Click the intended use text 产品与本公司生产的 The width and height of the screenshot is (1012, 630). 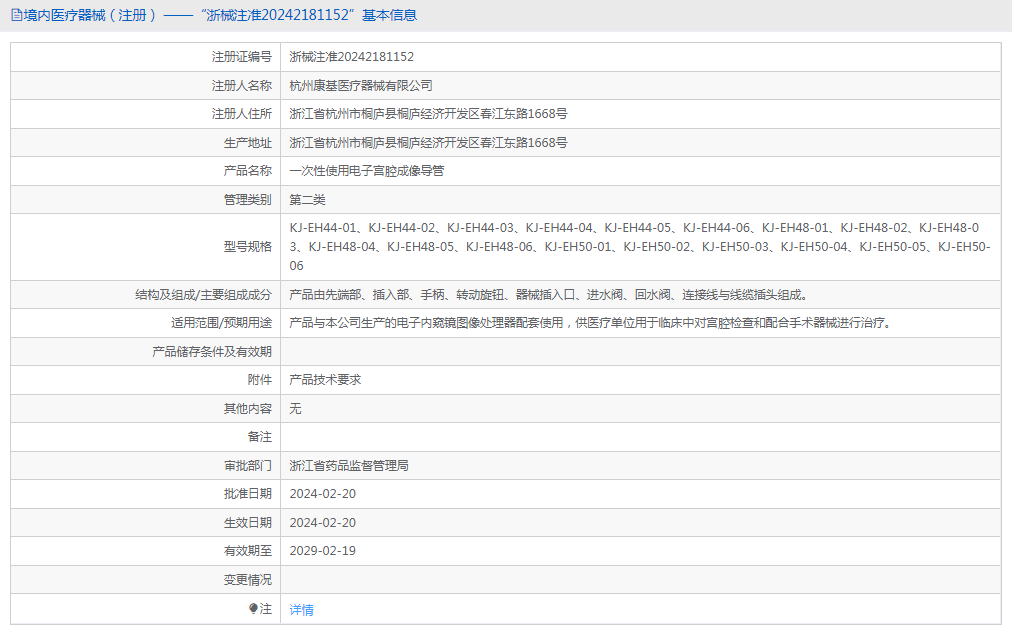tap(592, 323)
